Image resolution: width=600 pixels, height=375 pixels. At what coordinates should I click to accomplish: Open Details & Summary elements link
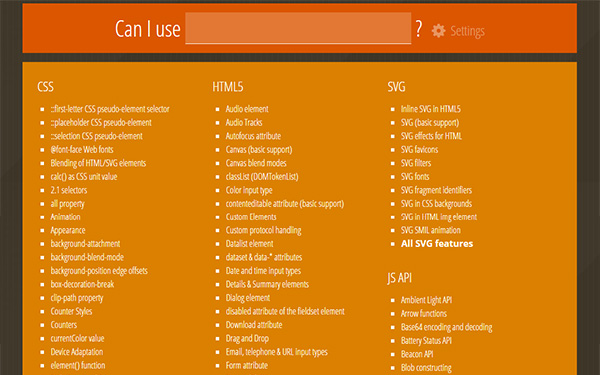click(267, 284)
